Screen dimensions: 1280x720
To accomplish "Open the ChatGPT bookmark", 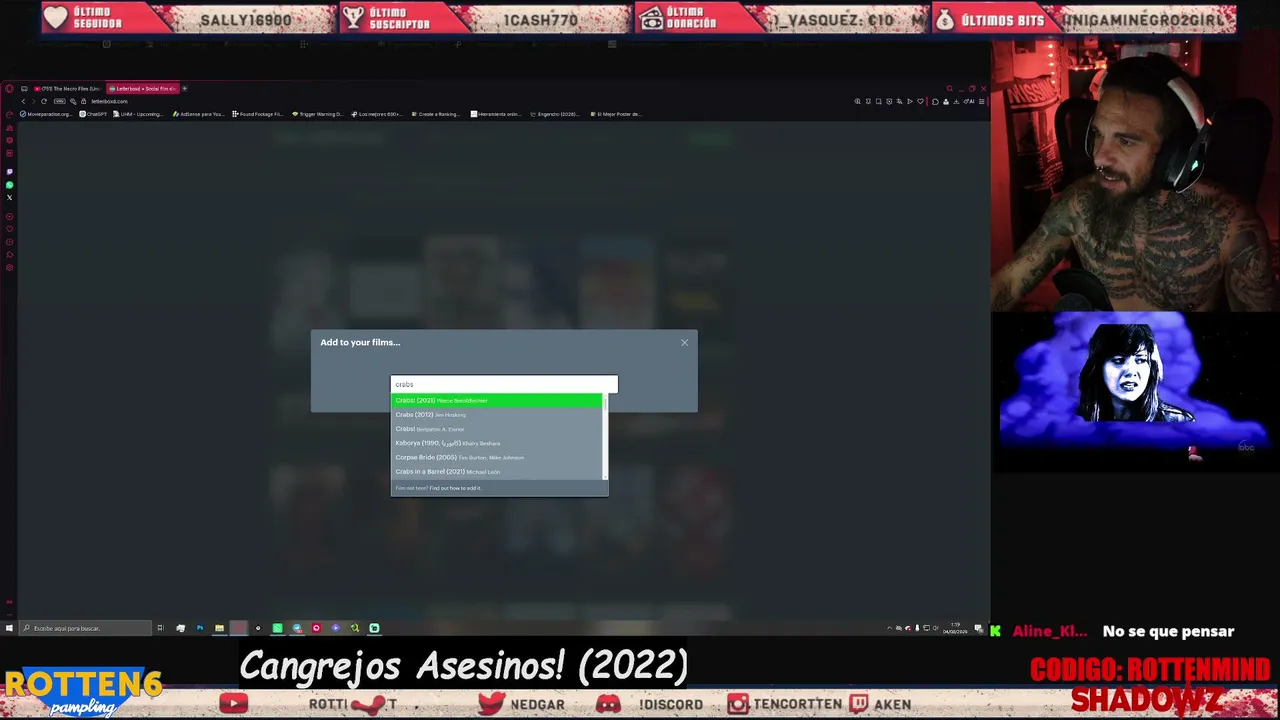I will click(94, 114).
